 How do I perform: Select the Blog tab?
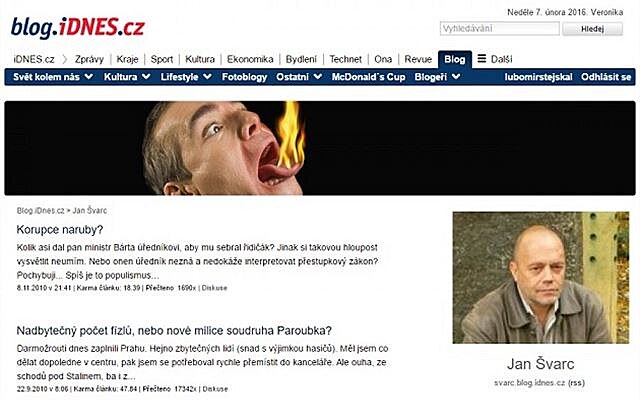(455, 59)
